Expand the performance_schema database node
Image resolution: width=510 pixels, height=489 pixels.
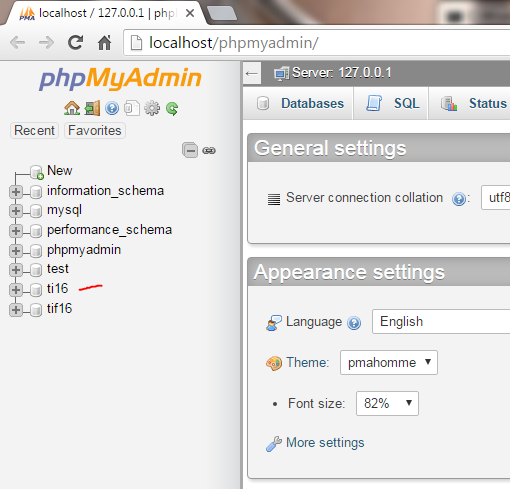click(x=16, y=231)
